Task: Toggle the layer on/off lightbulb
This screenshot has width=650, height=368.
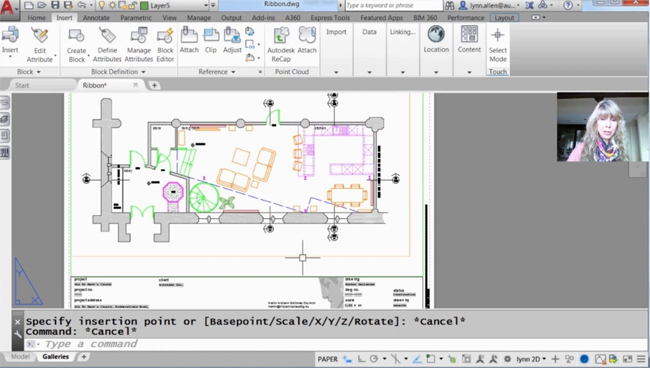Action: coord(102,5)
